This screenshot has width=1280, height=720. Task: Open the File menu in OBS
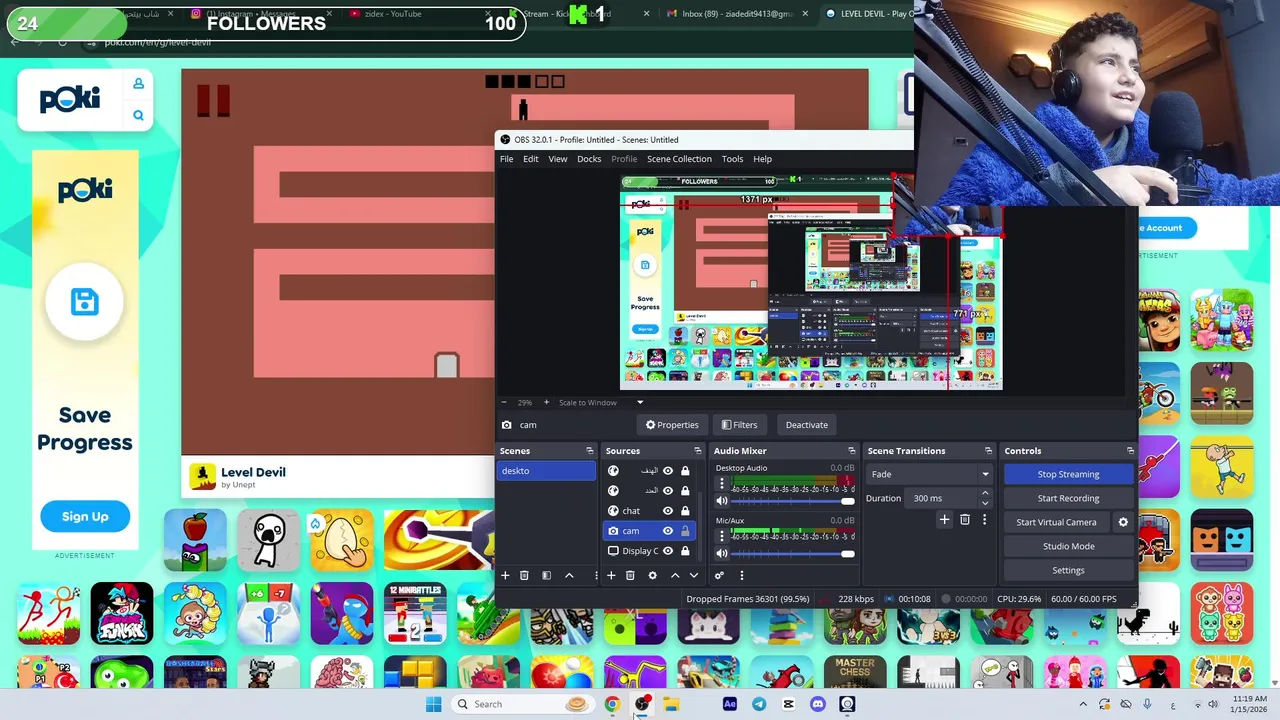point(507,159)
